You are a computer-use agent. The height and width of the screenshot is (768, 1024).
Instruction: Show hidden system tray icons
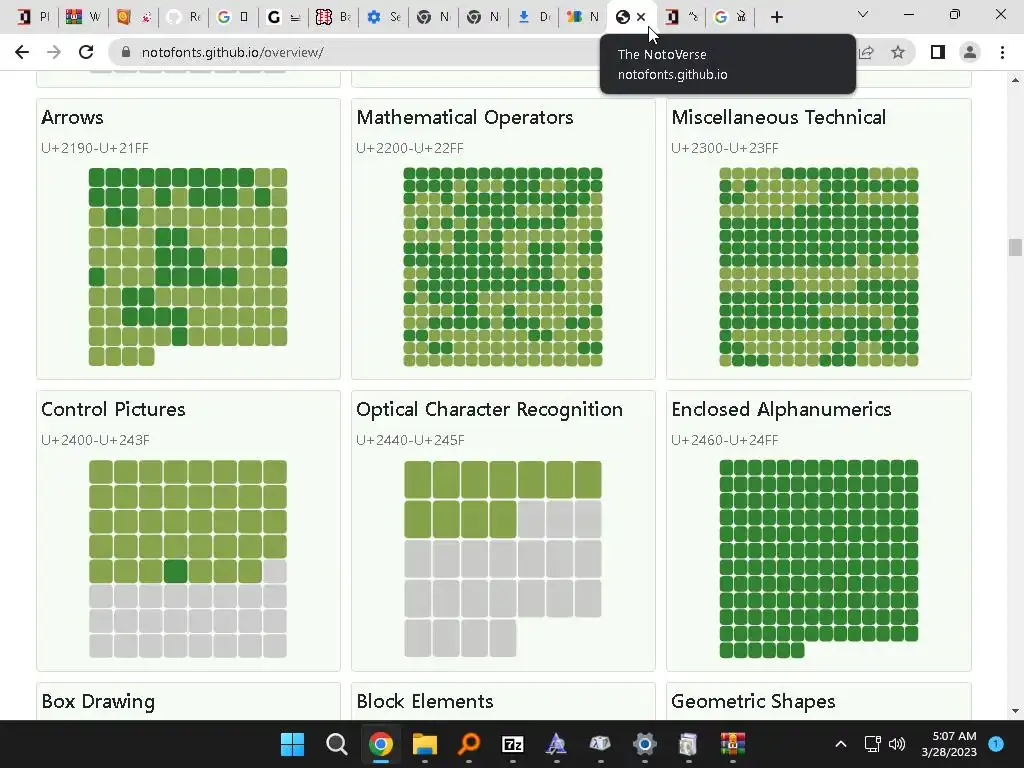[x=840, y=744]
